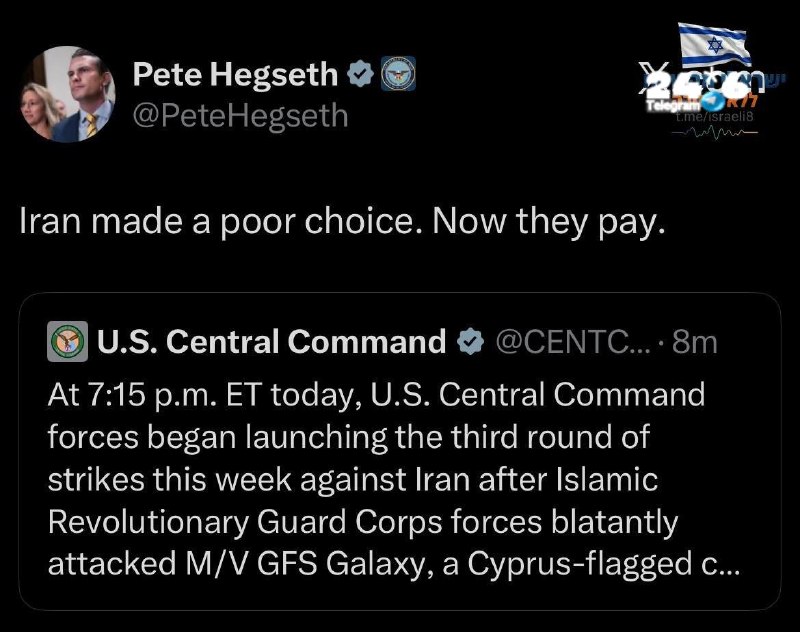This screenshot has width=800, height=632.
Task: Open the quoted CENTCOM post body text
Action: point(393,479)
